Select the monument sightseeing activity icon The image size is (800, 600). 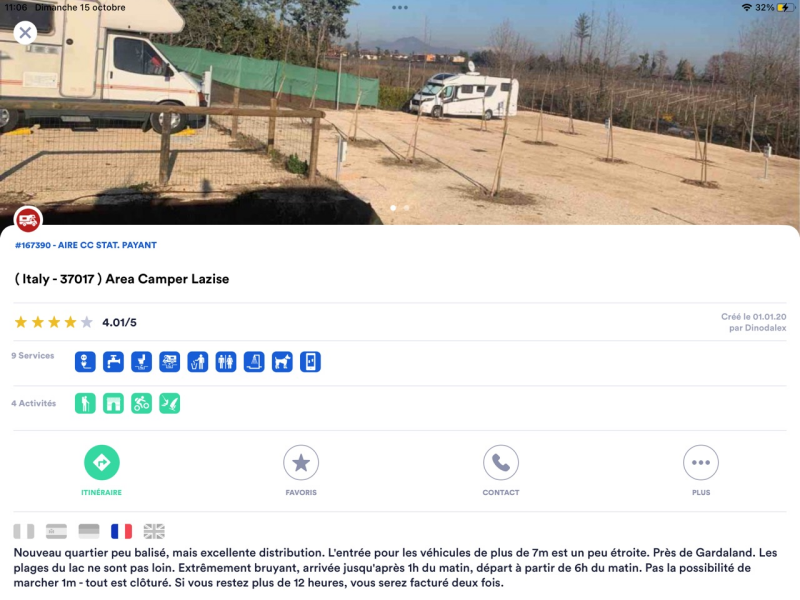tap(113, 403)
